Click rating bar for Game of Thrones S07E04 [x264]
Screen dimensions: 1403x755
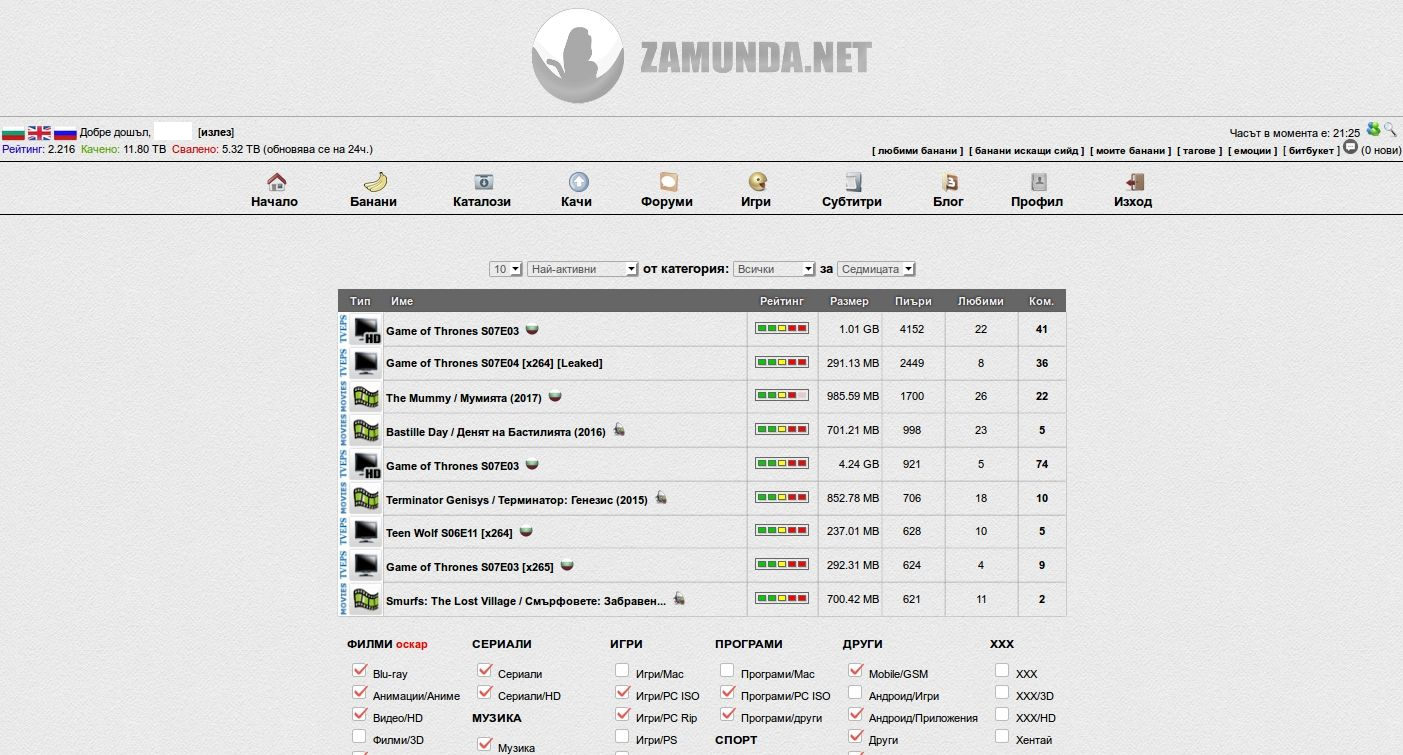click(782, 362)
